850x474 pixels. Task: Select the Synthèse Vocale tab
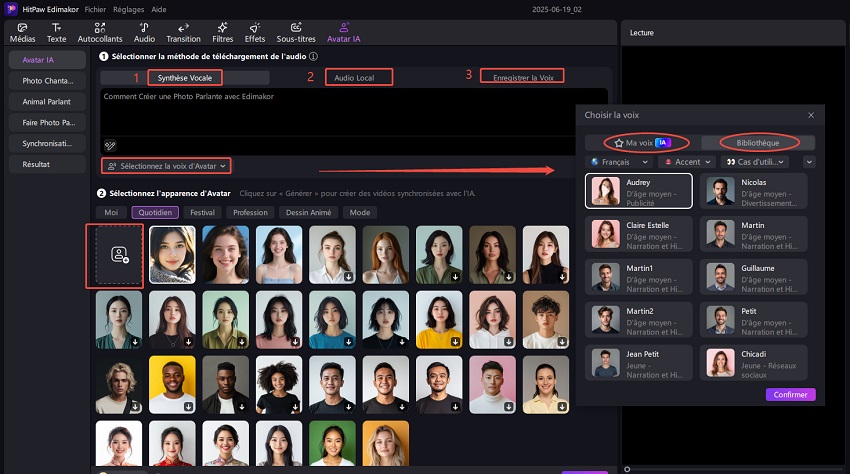tap(185, 78)
